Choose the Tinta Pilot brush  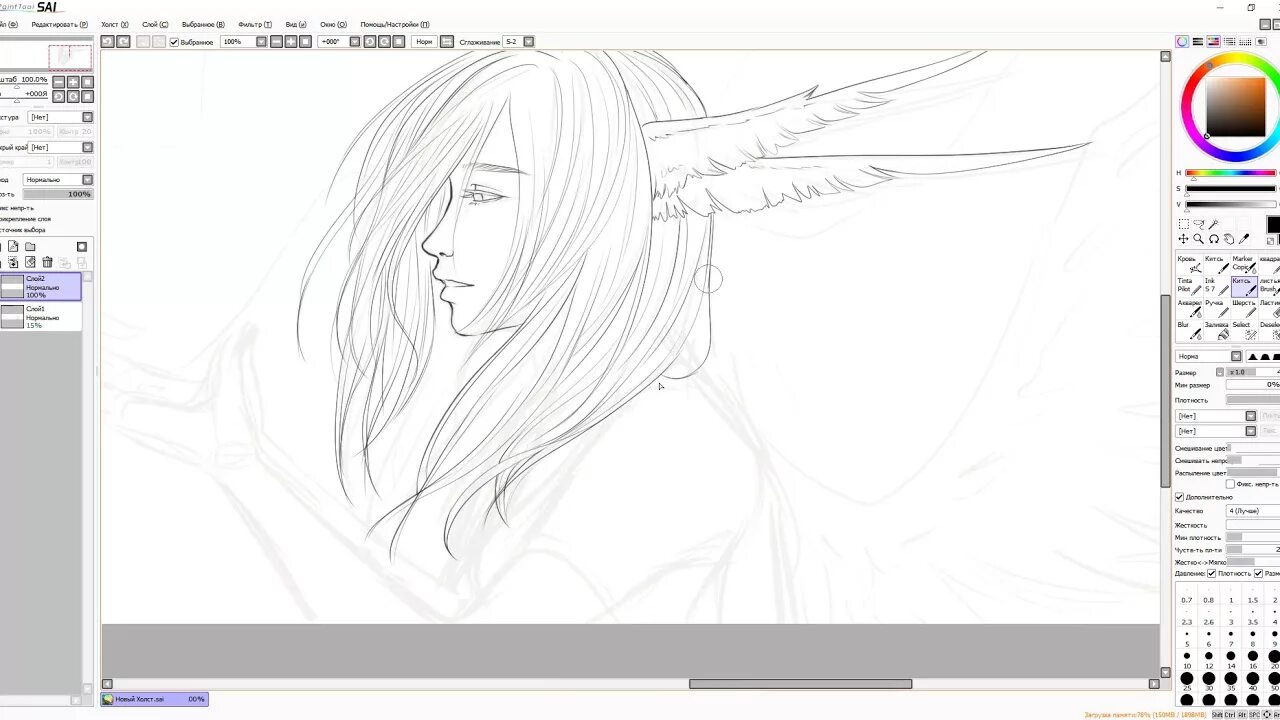1188,287
